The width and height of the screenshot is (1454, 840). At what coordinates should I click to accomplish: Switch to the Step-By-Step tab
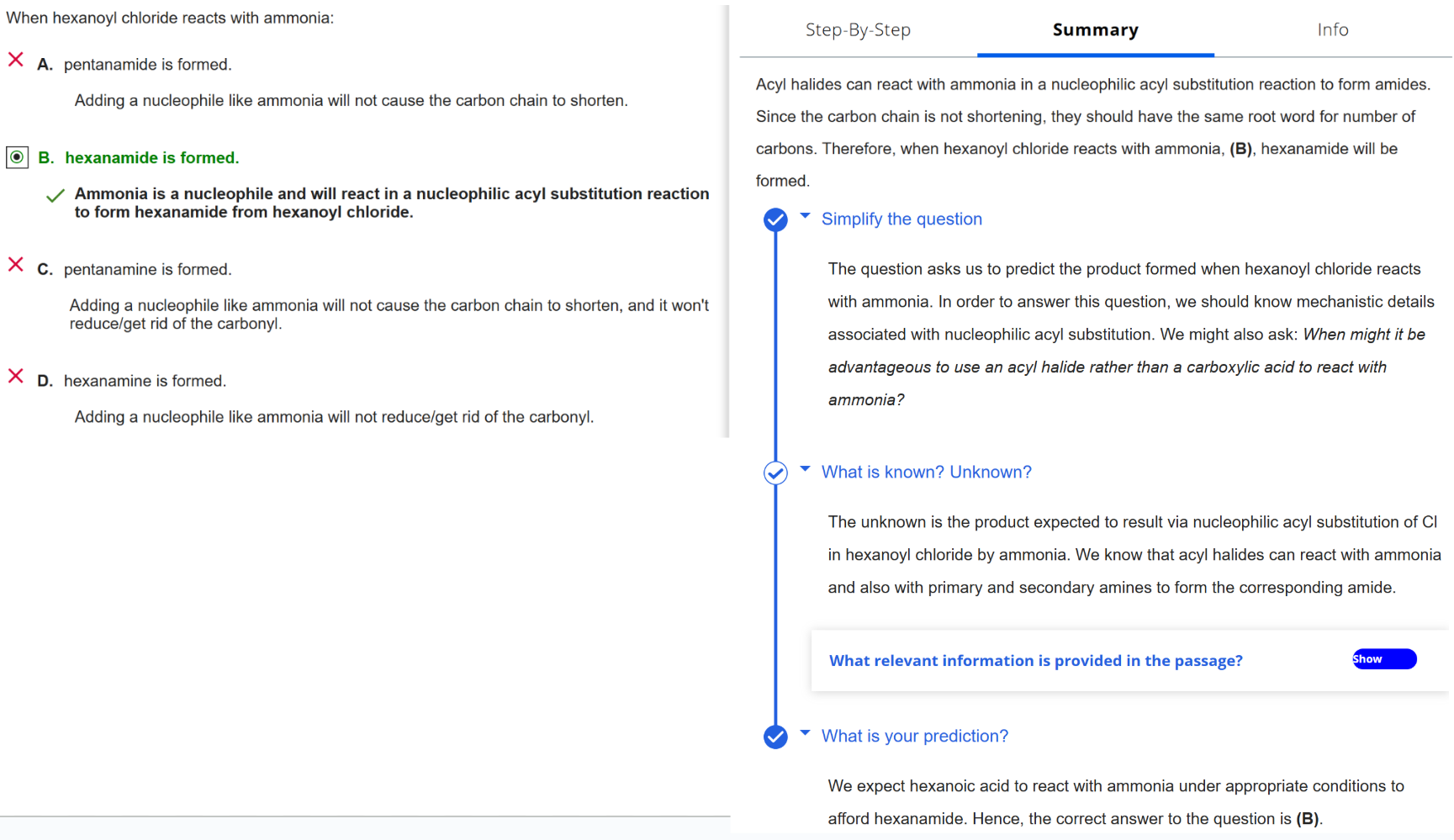tap(858, 30)
